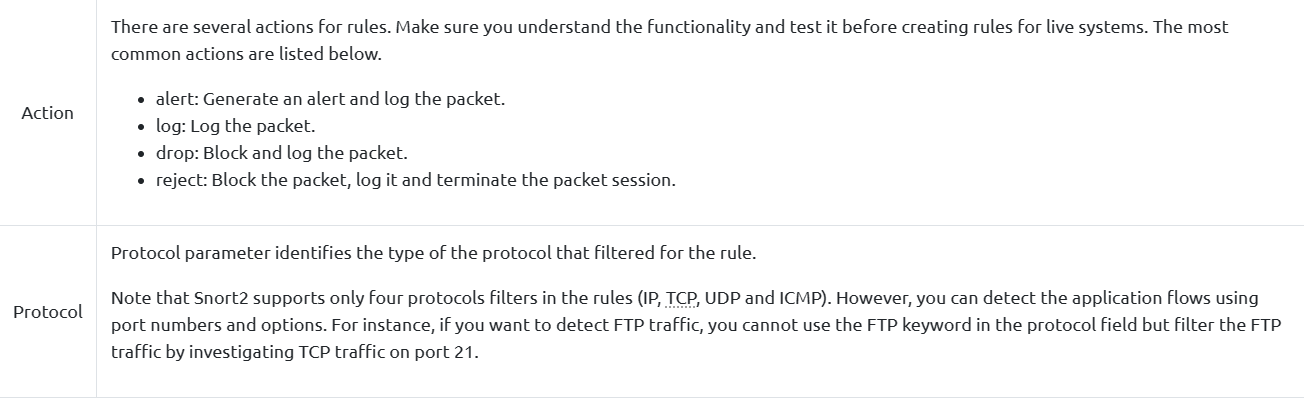Image resolution: width=1304 pixels, height=399 pixels.
Task: Click the Protocol row header cell
Action: pyautogui.click(x=48, y=312)
